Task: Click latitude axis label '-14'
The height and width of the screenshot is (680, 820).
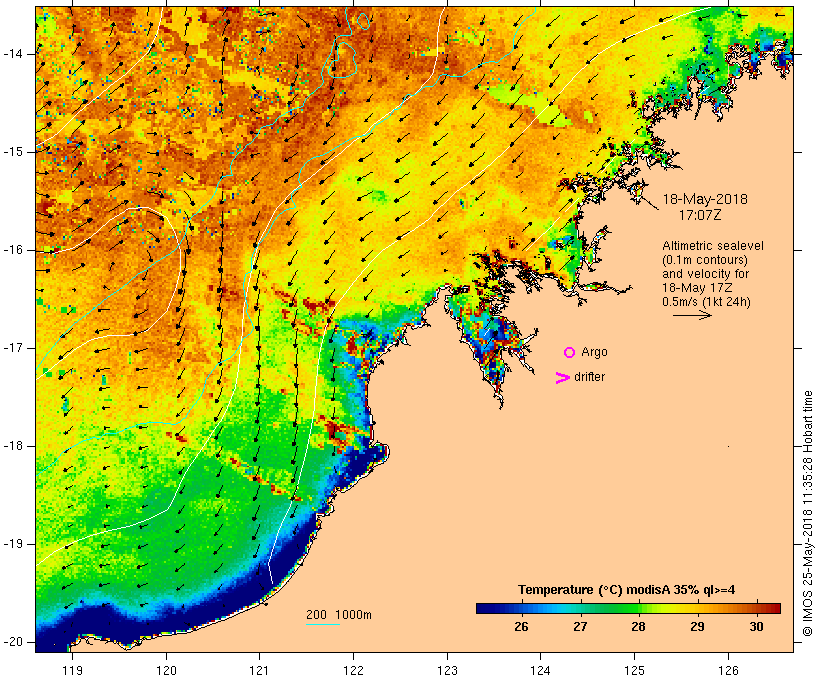Action: (13, 54)
